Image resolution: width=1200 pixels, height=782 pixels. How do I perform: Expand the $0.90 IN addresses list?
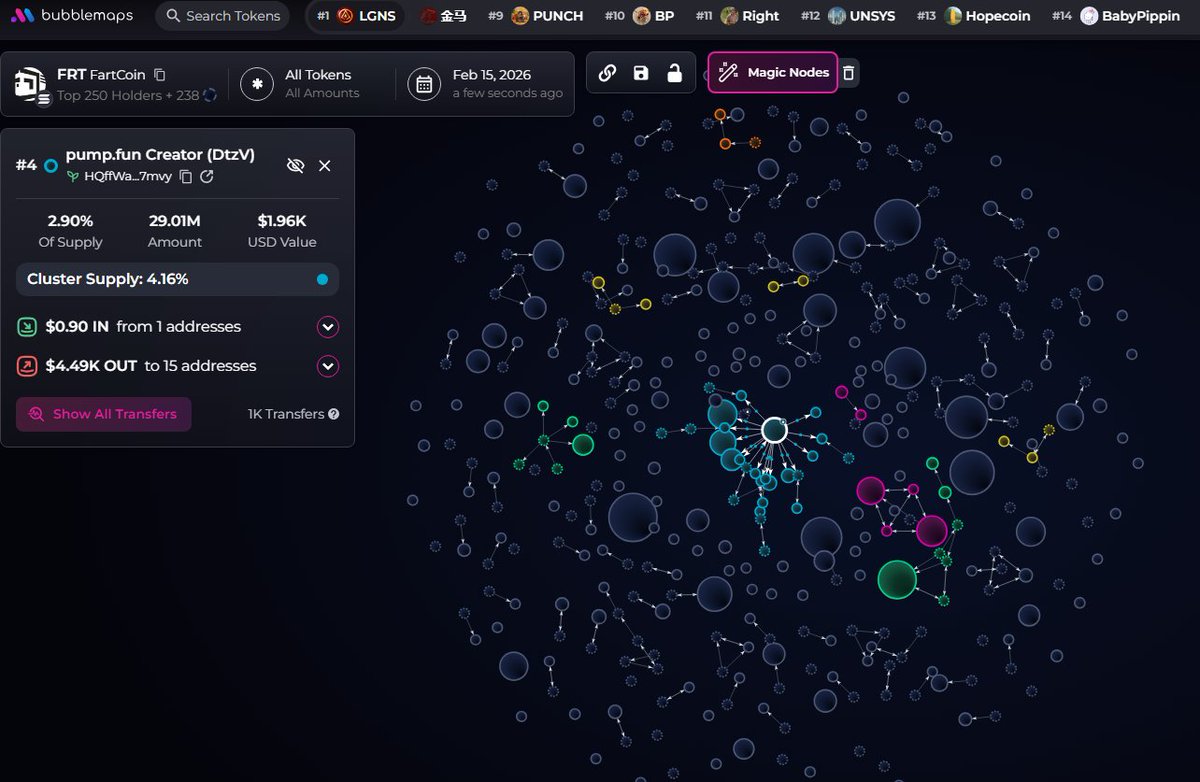tap(328, 327)
